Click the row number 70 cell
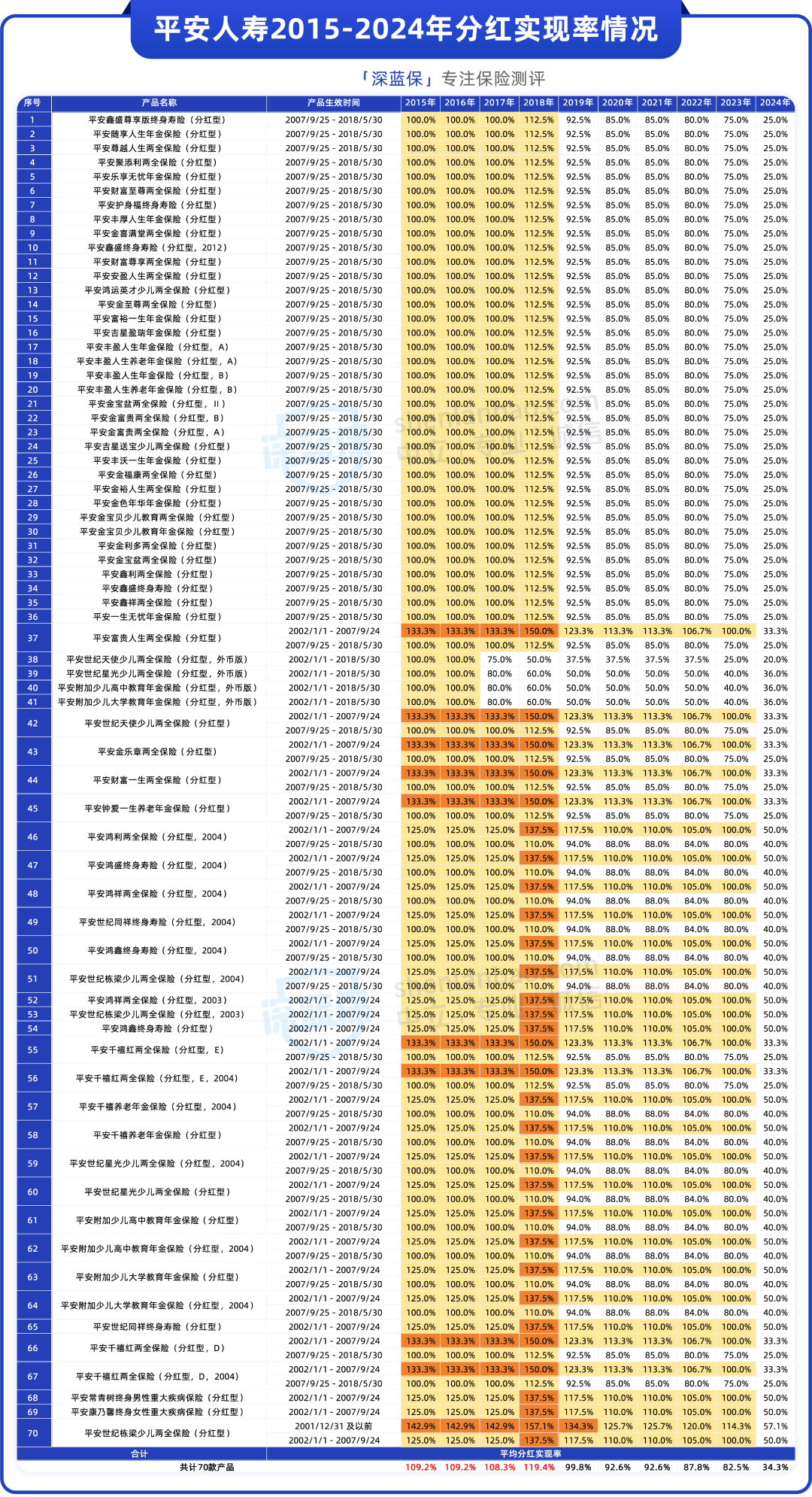The width and height of the screenshot is (812, 1497). tap(33, 1433)
